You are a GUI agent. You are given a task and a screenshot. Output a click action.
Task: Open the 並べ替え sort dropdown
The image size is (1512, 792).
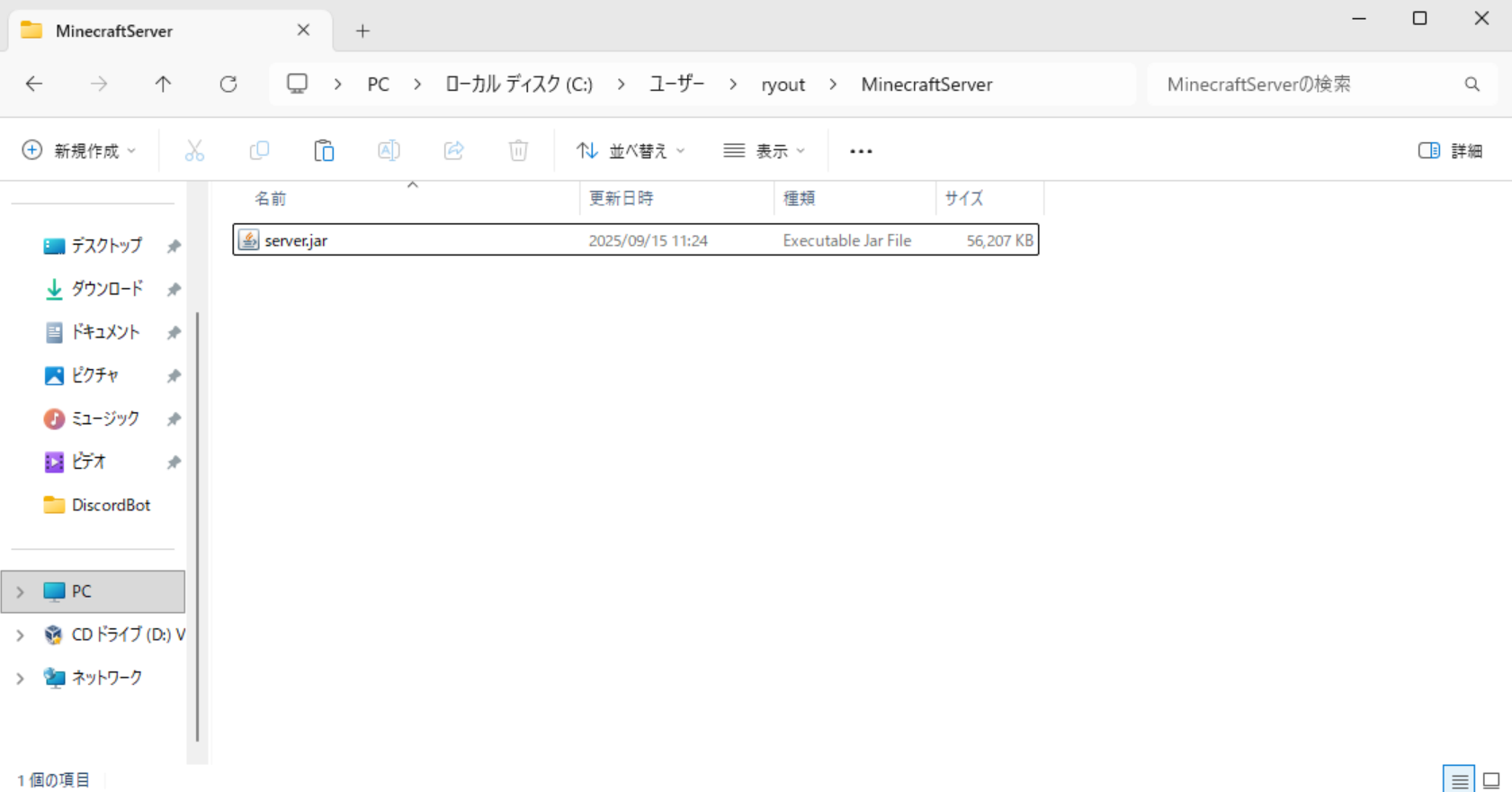click(631, 150)
